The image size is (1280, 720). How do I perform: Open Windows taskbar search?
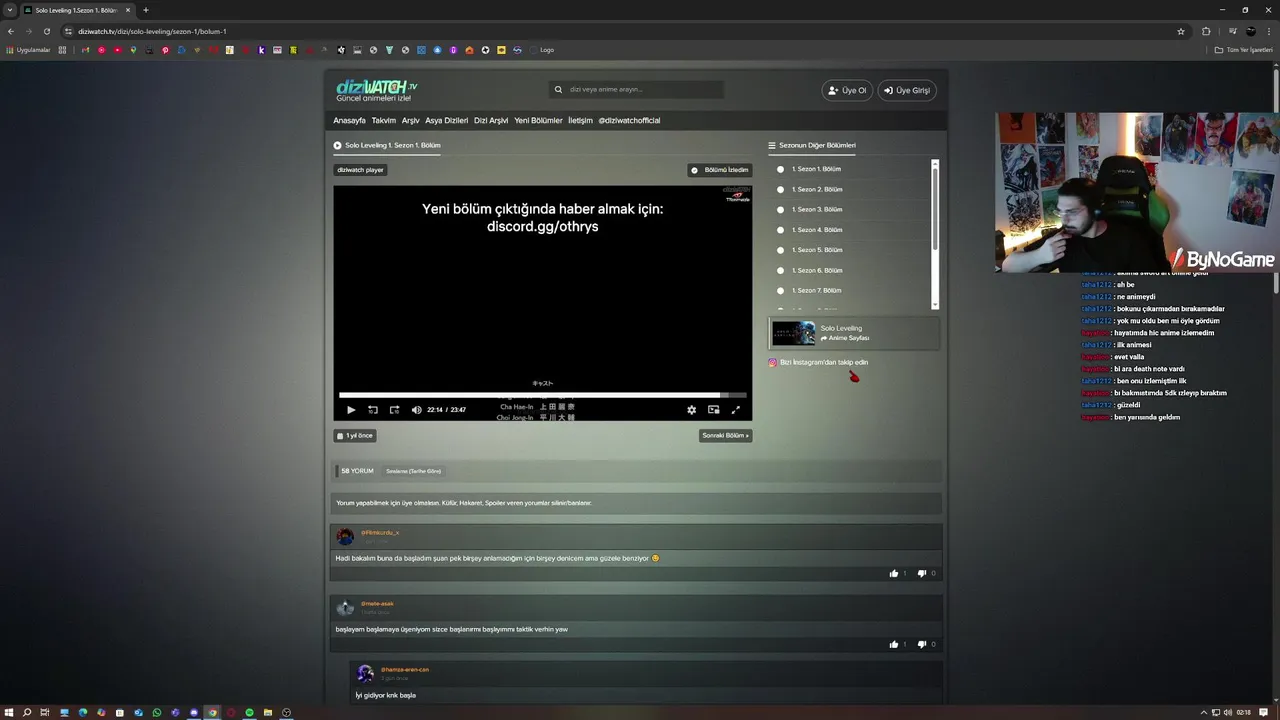pyautogui.click(x=27, y=712)
